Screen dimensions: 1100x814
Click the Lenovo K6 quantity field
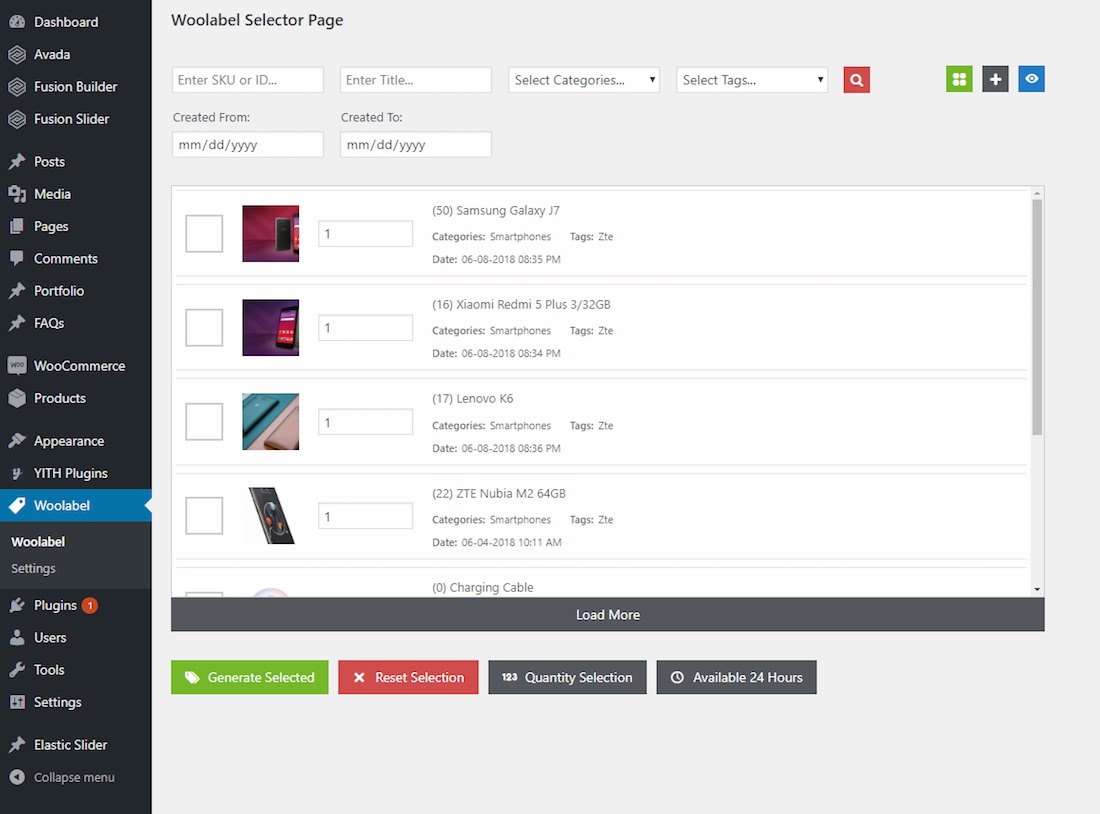(365, 422)
